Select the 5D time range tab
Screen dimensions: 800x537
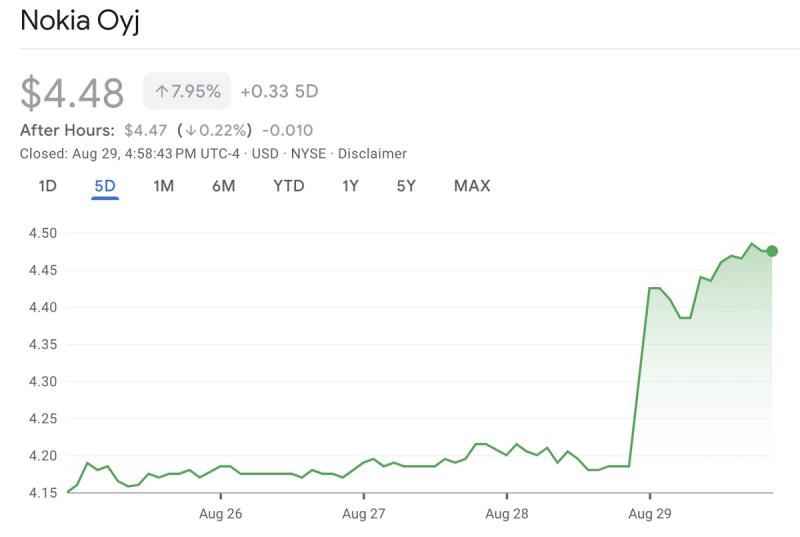[105, 186]
